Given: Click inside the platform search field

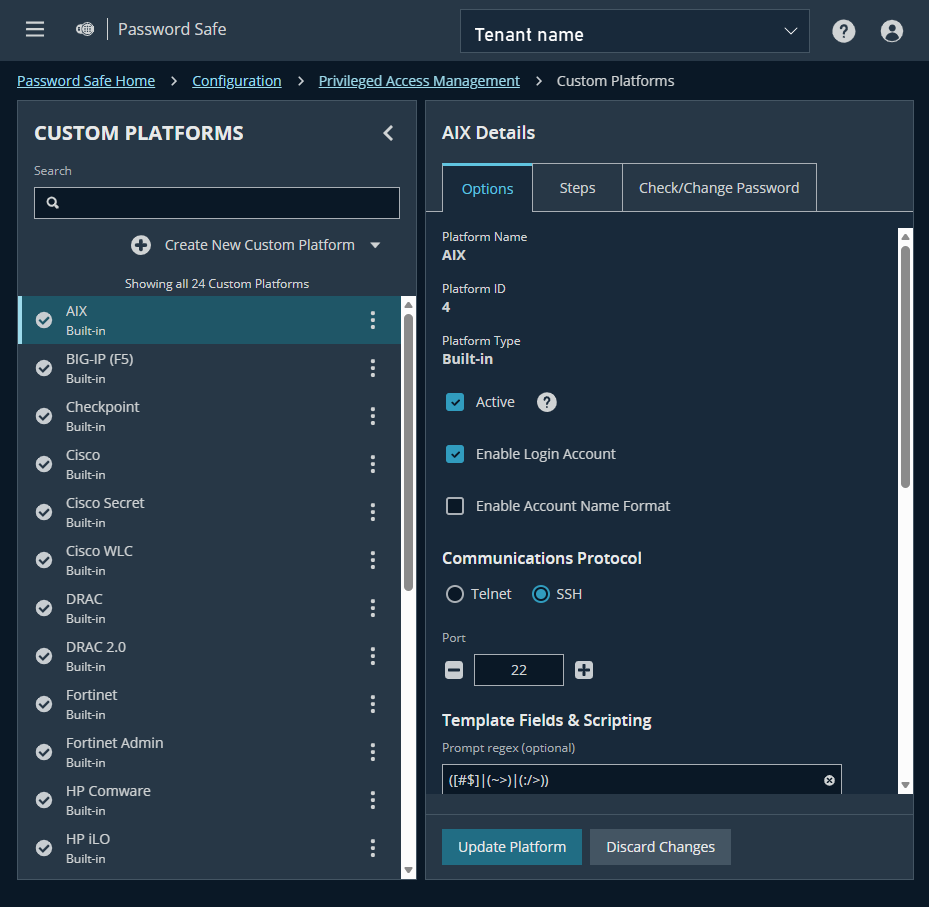Looking at the screenshot, I should point(216,203).
